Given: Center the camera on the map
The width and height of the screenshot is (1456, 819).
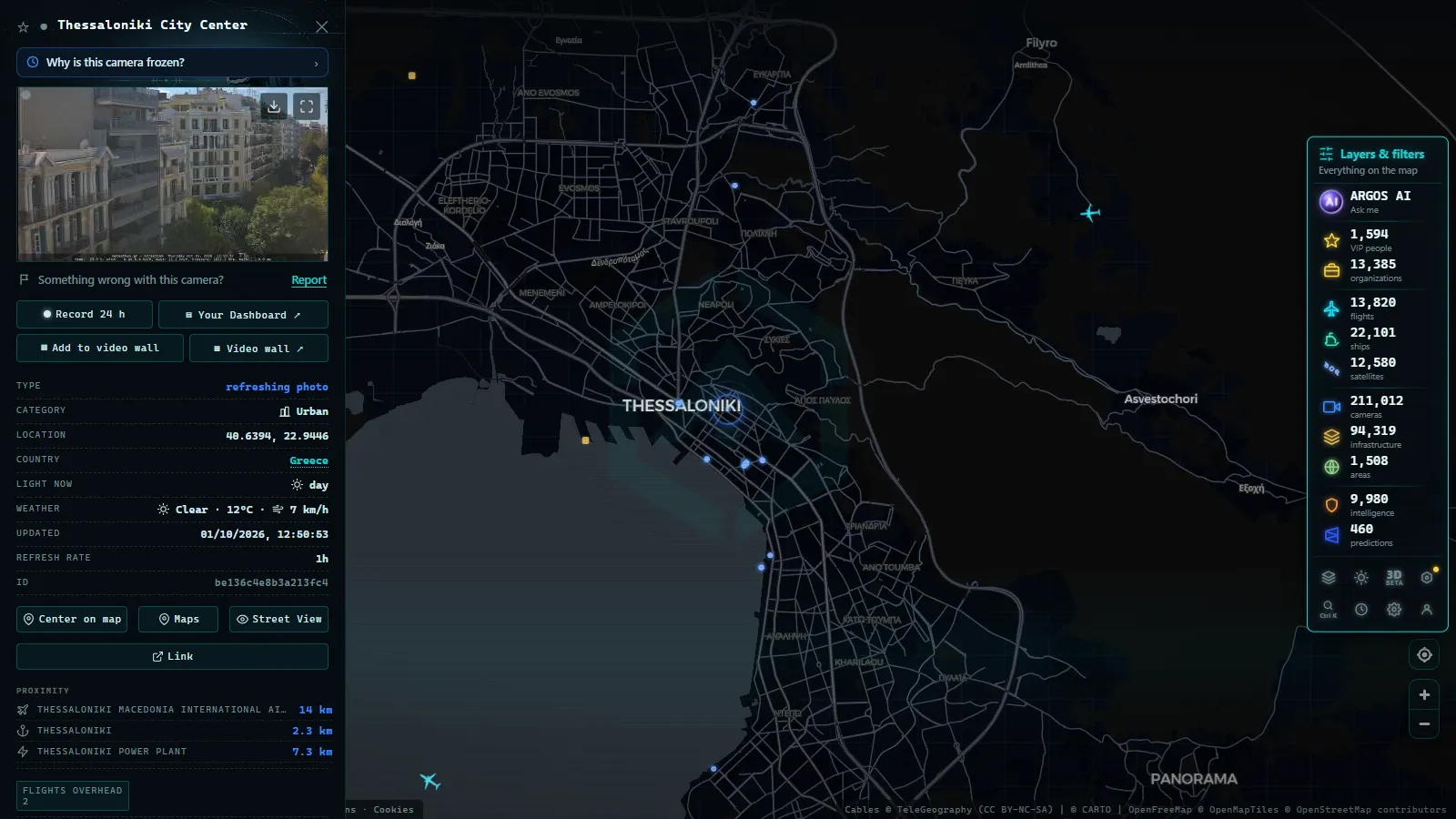Looking at the screenshot, I should coord(73,619).
